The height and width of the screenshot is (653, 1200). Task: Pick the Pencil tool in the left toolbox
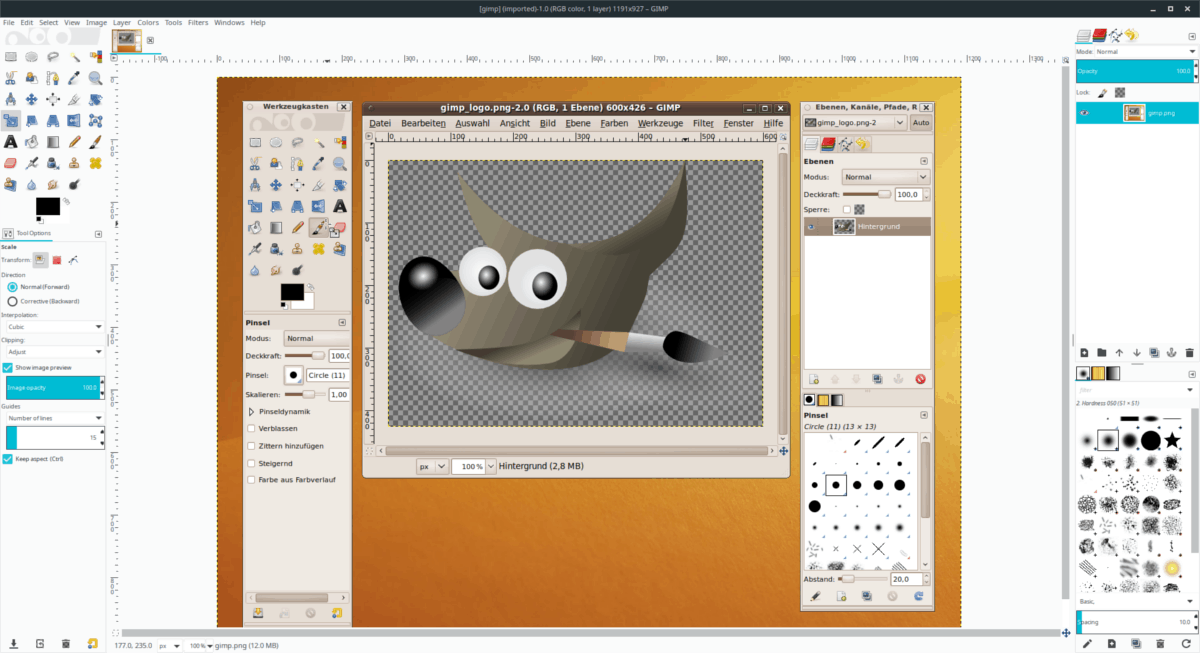click(x=74, y=141)
